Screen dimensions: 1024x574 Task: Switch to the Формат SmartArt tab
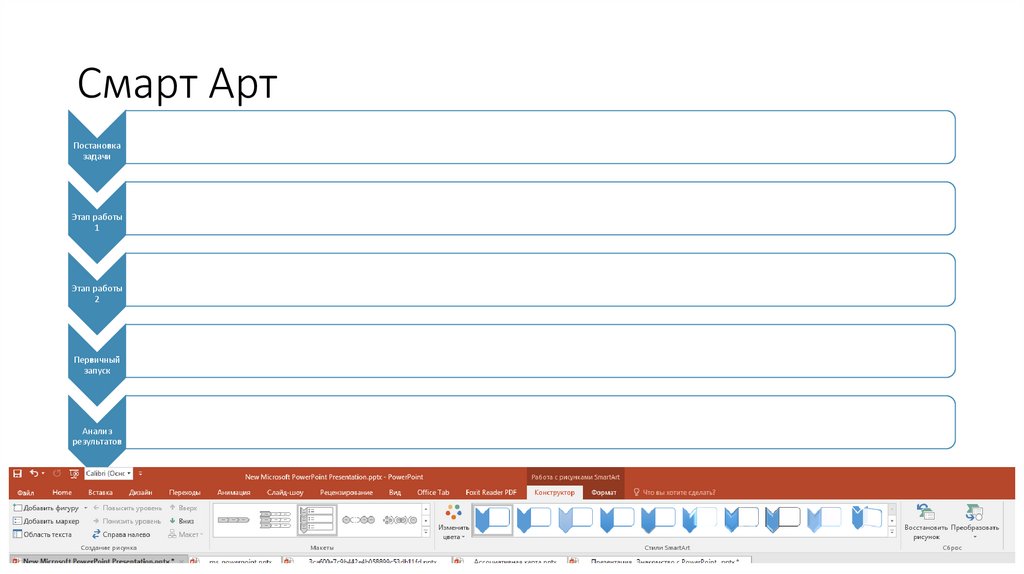point(603,492)
